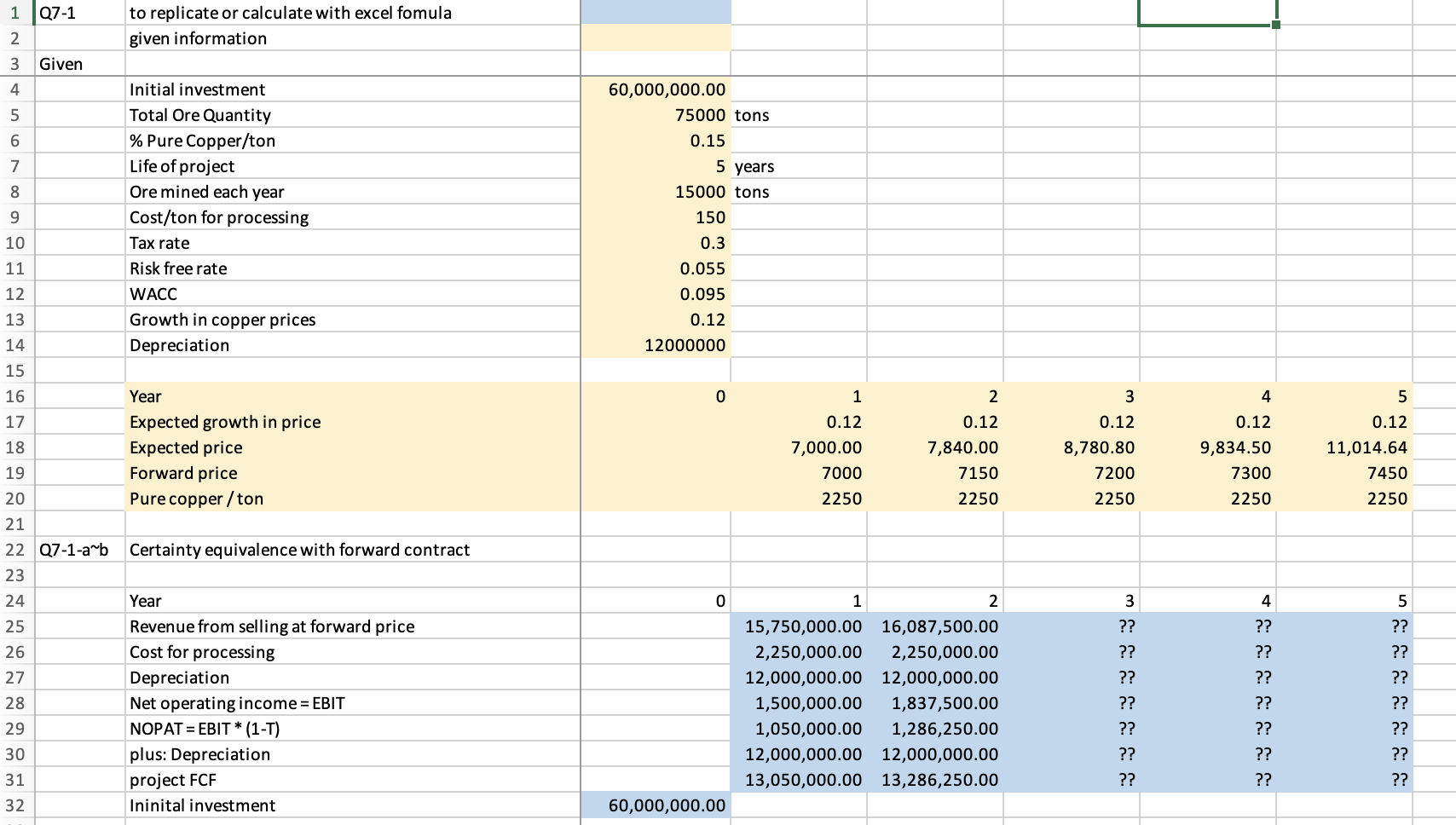Click the "NOPAT = EBIT * (1-T)" label
The width and height of the screenshot is (1456, 825).
[x=205, y=729]
